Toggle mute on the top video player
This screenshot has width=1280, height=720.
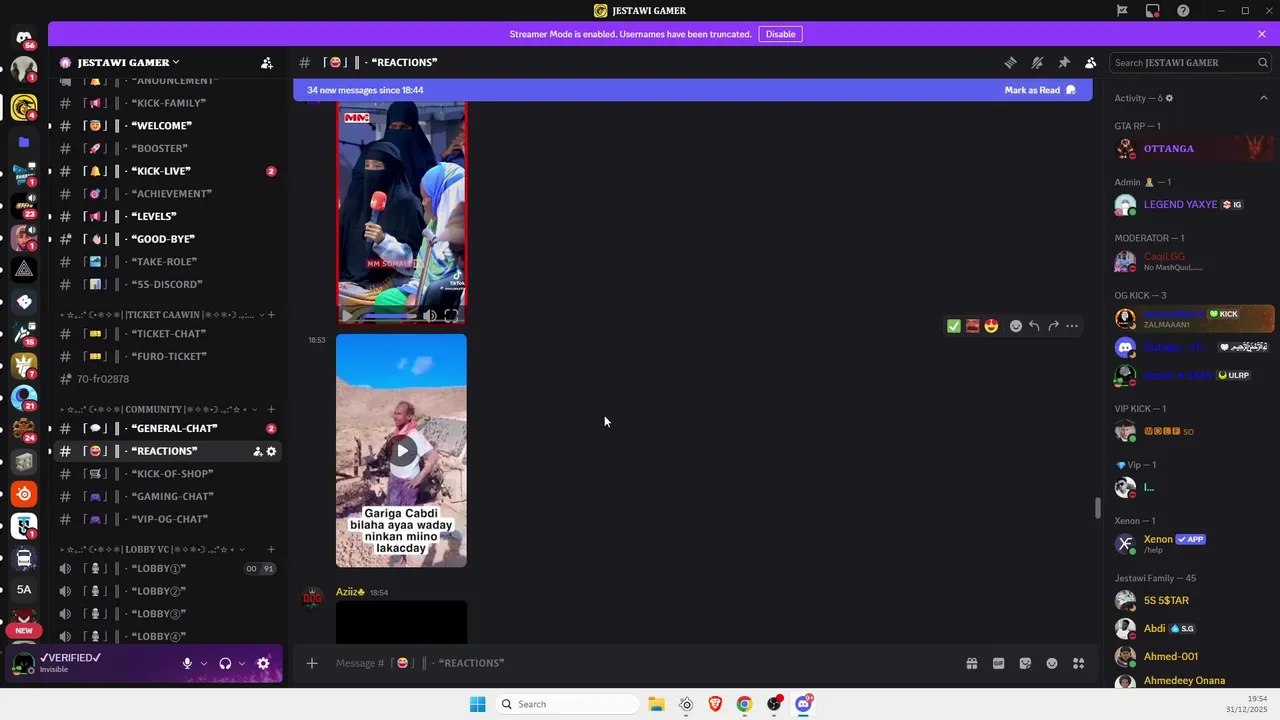(429, 315)
